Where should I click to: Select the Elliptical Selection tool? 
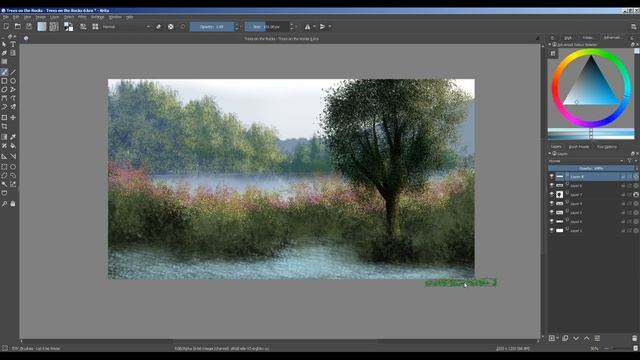[13, 167]
